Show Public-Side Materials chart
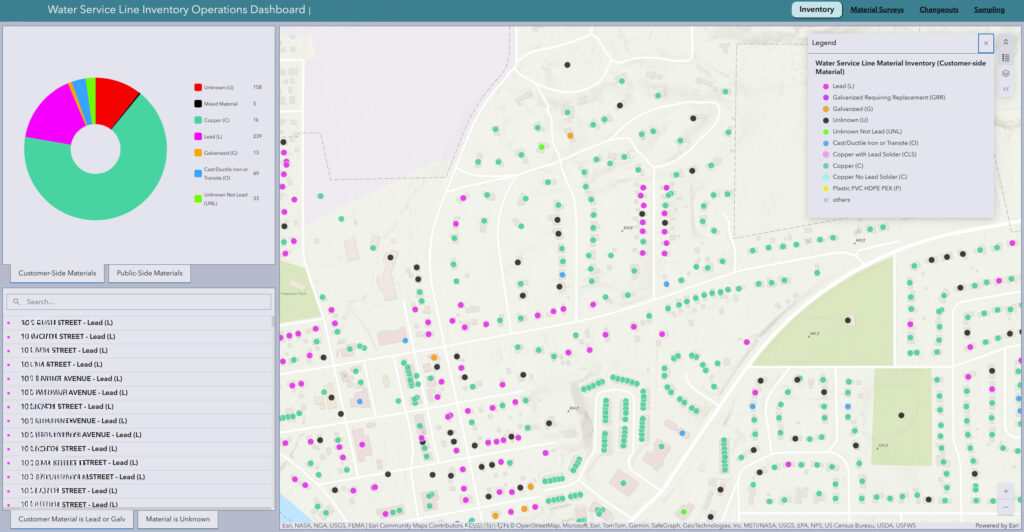1024x532 pixels. 149,273
